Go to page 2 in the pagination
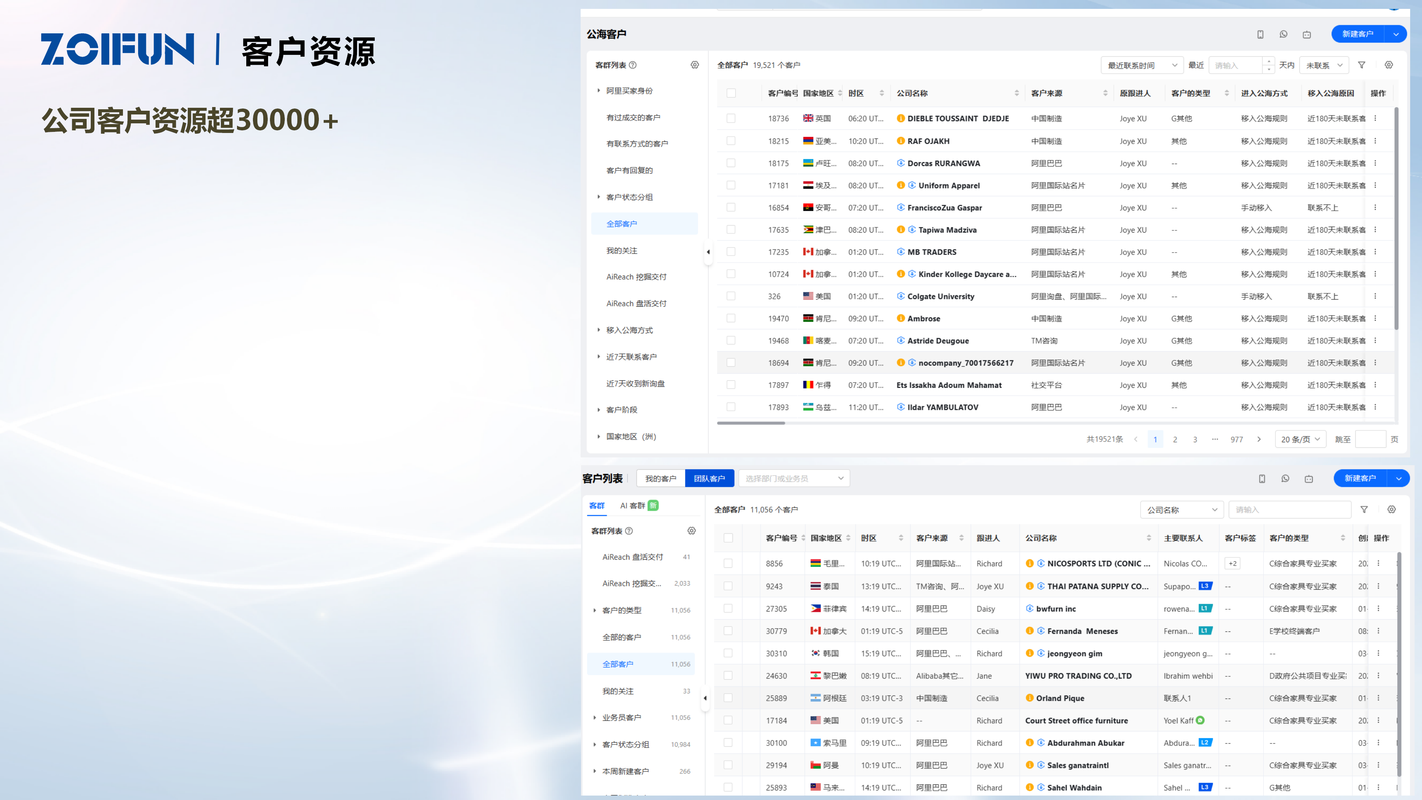Image resolution: width=1422 pixels, height=800 pixels. pyautogui.click(x=1175, y=439)
